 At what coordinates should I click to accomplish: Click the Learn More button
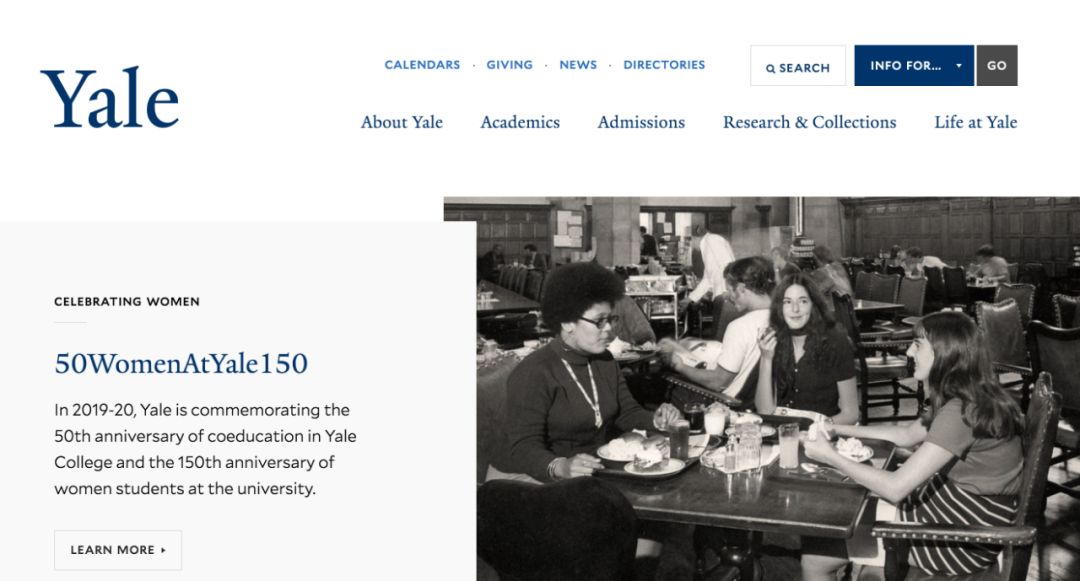pyautogui.click(x=118, y=550)
